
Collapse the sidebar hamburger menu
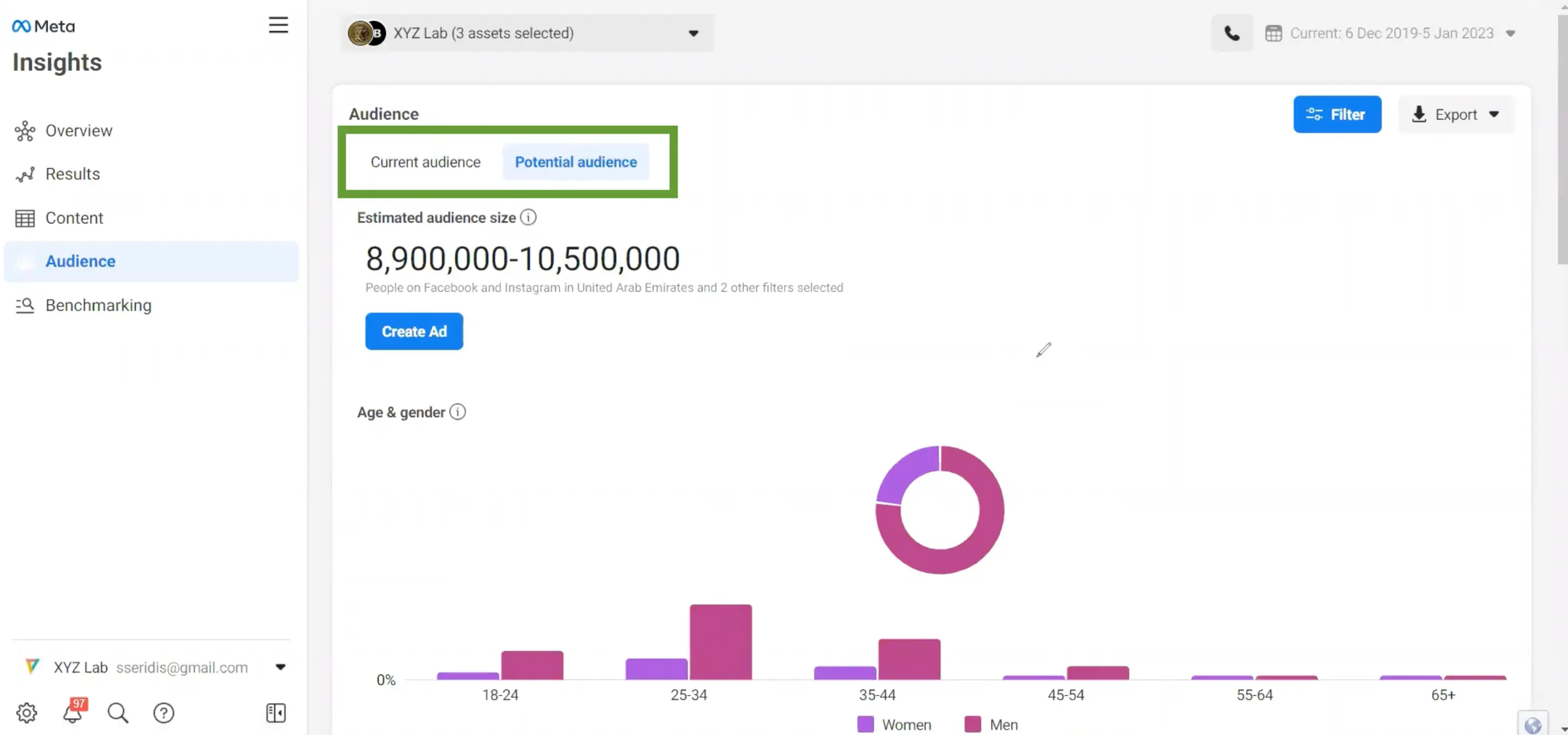(x=278, y=25)
